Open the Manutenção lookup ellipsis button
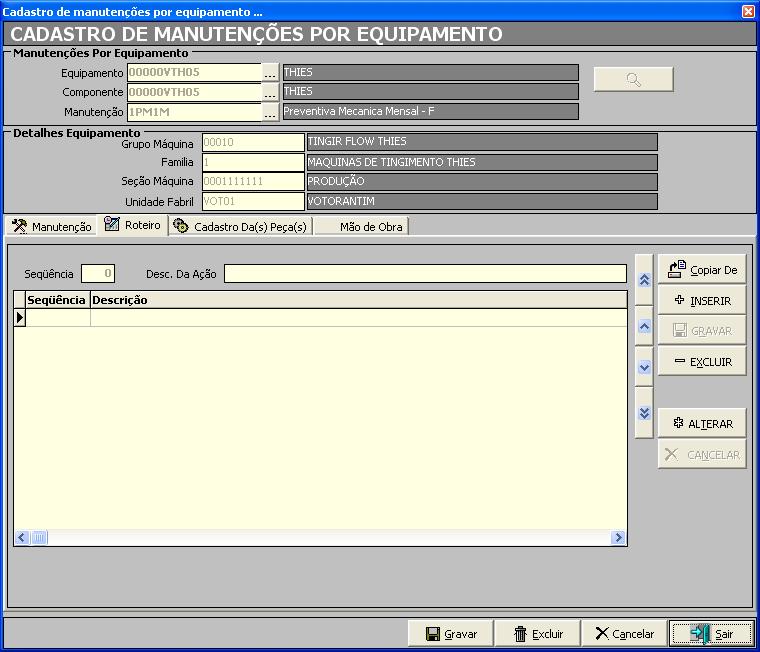The height and width of the screenshot is (652, 760). click(x=270, y=112)
